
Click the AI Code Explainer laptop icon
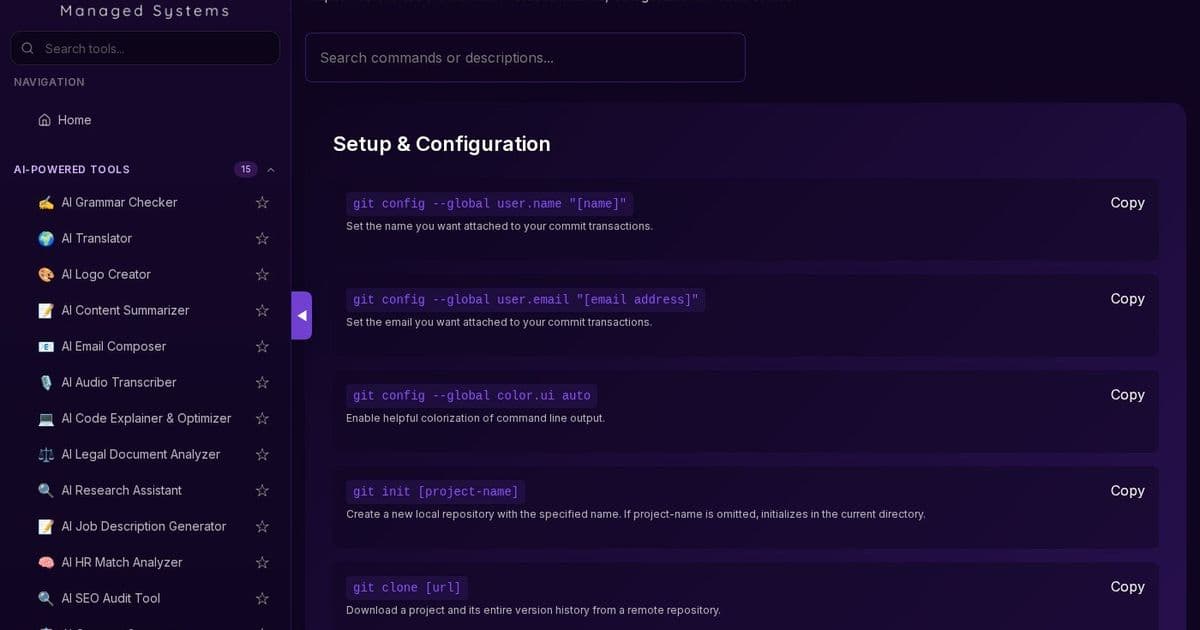click(x=46, y=418)
